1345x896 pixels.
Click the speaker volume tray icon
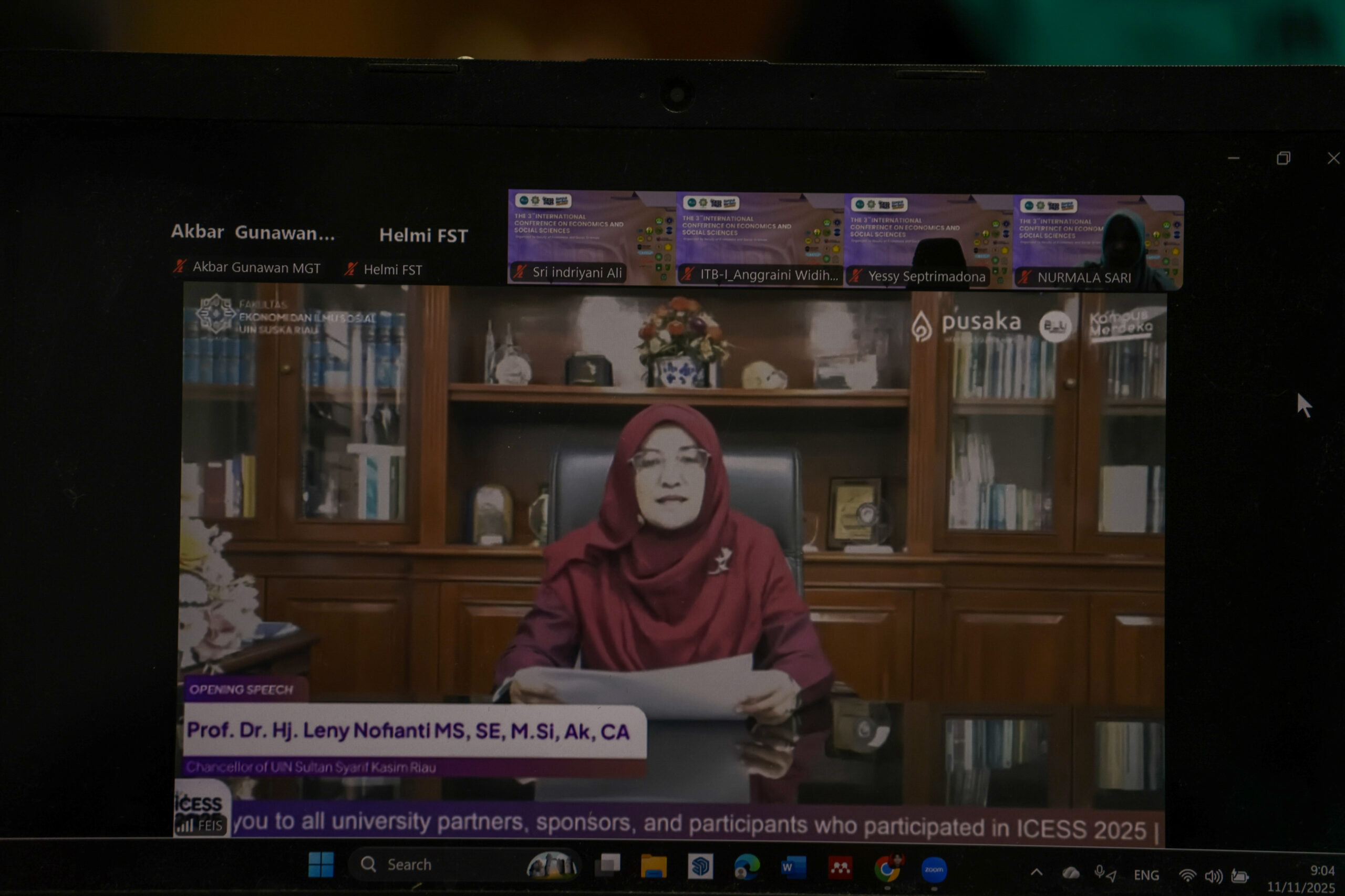[x=1213, y=876]
